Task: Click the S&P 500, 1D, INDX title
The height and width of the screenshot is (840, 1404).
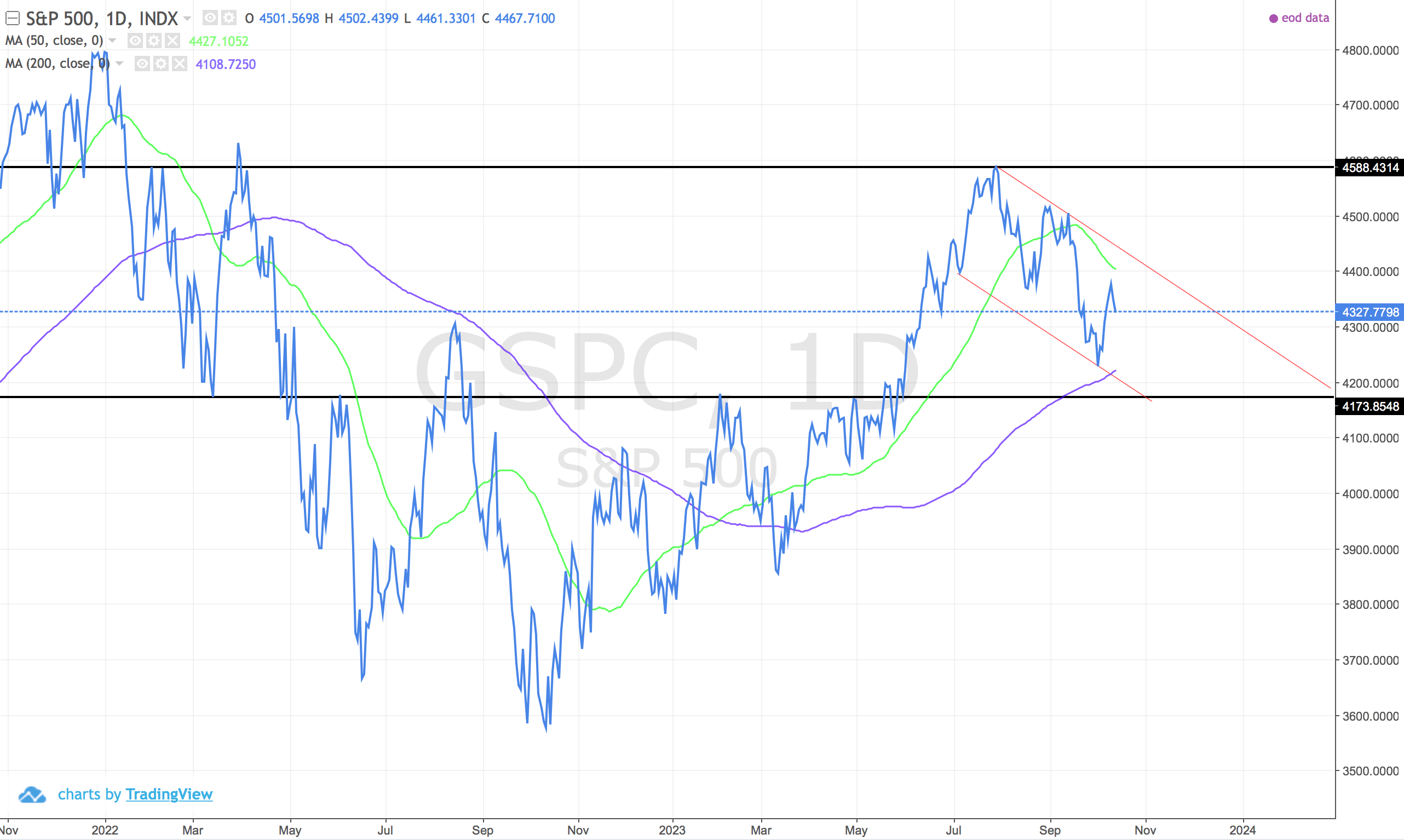Action: click(x=102, y=19)
